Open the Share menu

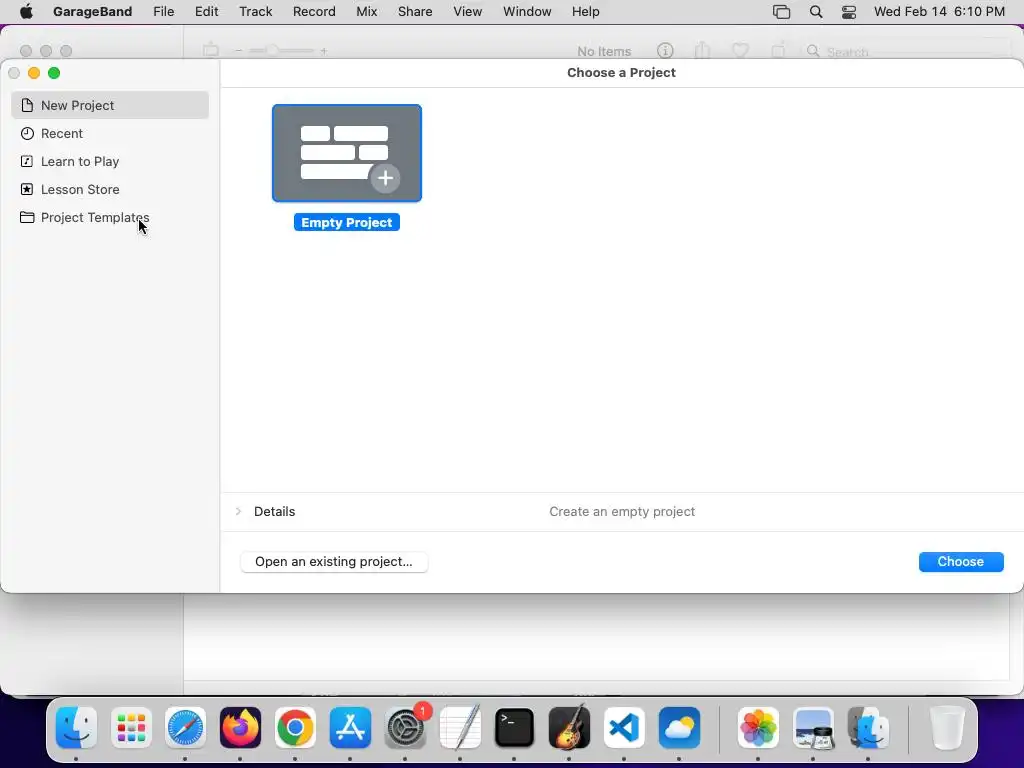(x=415, y=12)
